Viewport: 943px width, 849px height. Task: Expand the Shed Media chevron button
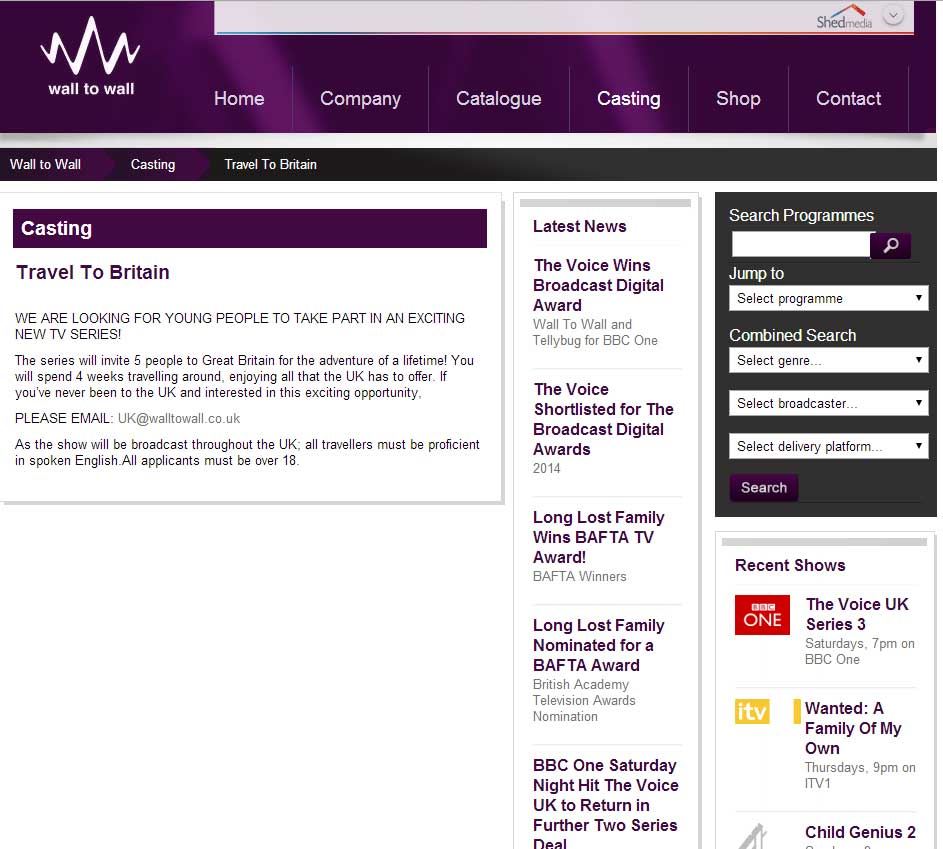pos(894,16)
